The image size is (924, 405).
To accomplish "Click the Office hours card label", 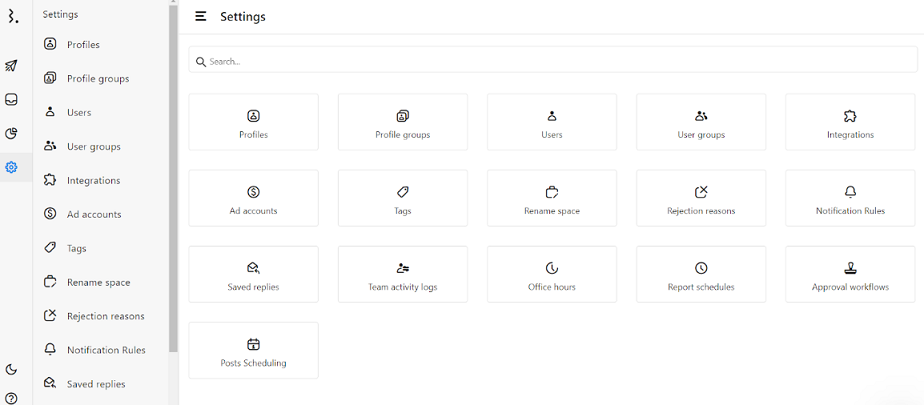I will coord(552,287).
